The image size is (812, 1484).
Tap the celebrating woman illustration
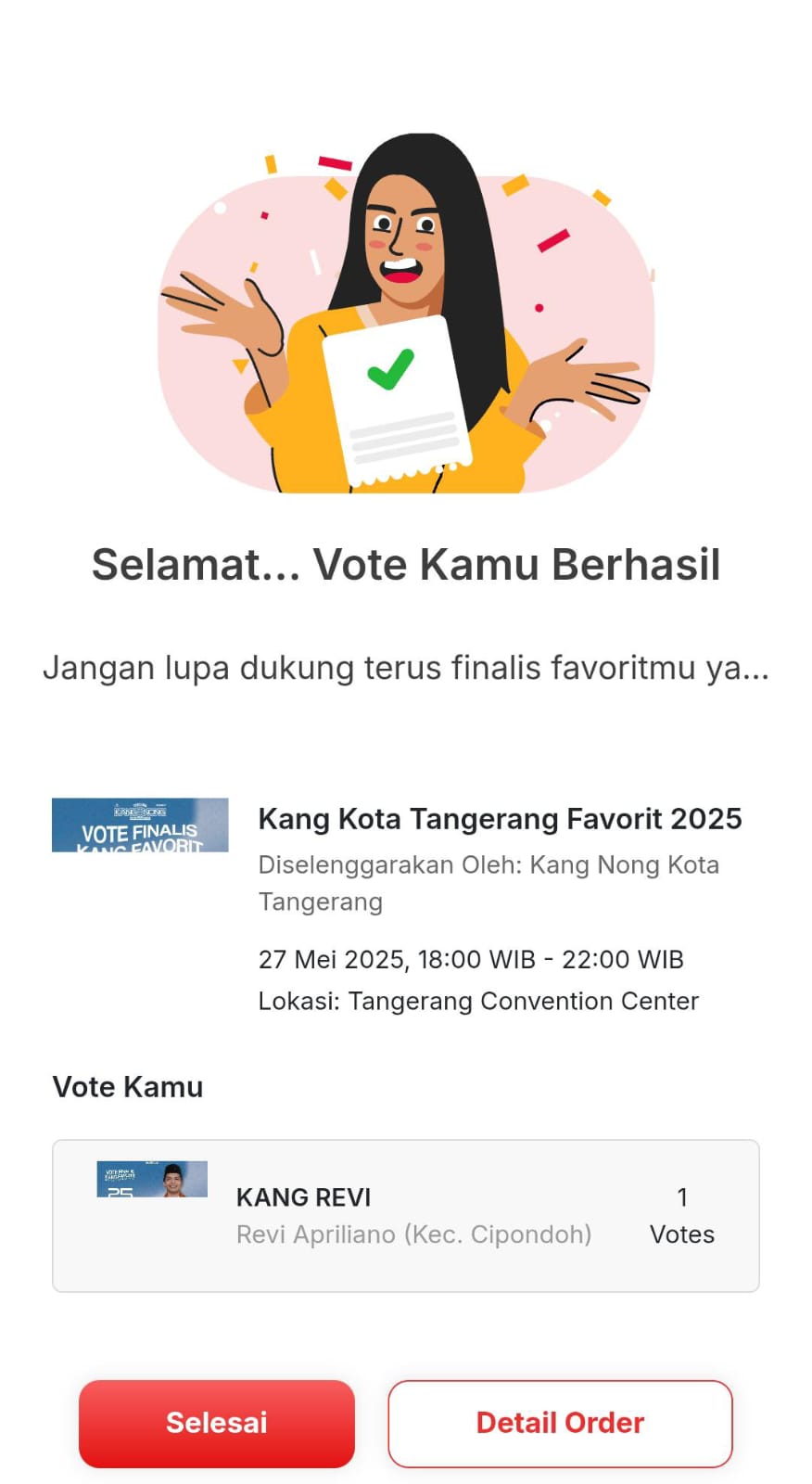click(406, 313)
